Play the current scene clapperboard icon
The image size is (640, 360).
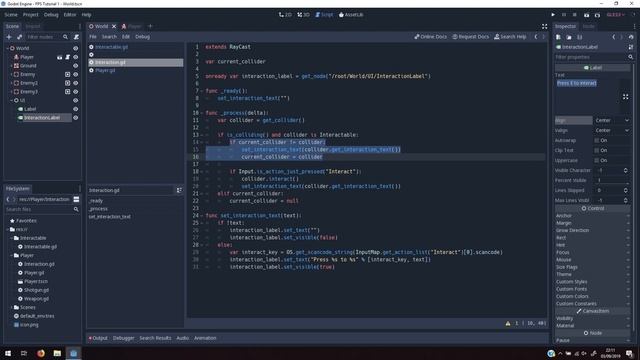tap(587, 15)
